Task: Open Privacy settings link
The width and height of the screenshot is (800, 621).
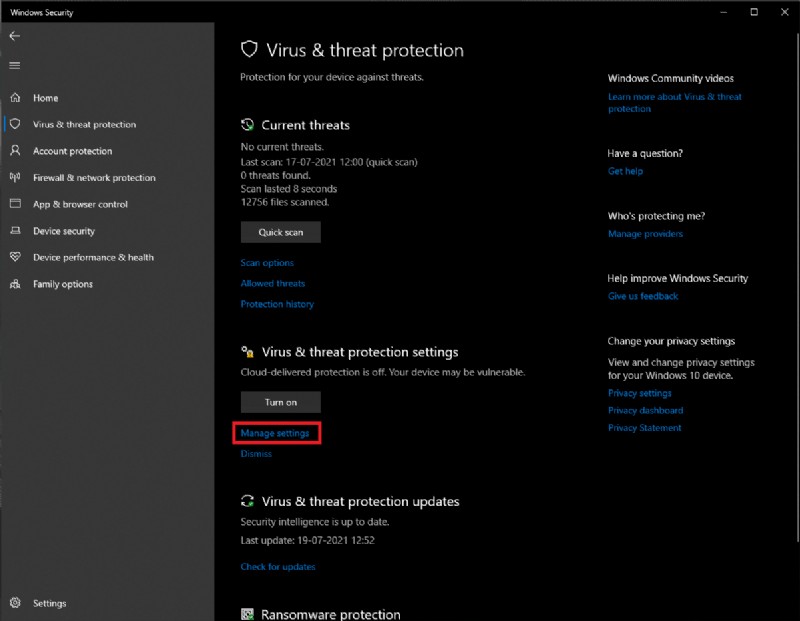Action: coord(639,393)
